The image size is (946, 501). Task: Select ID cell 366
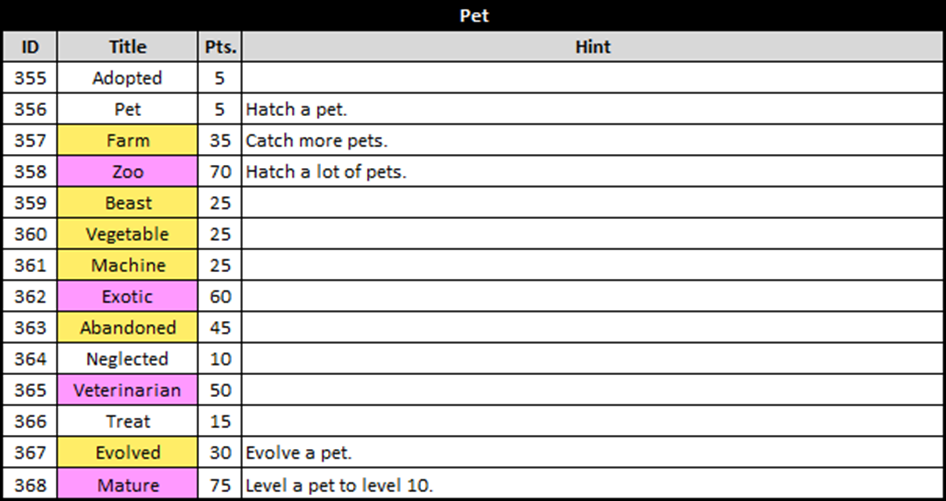(30, 421)
